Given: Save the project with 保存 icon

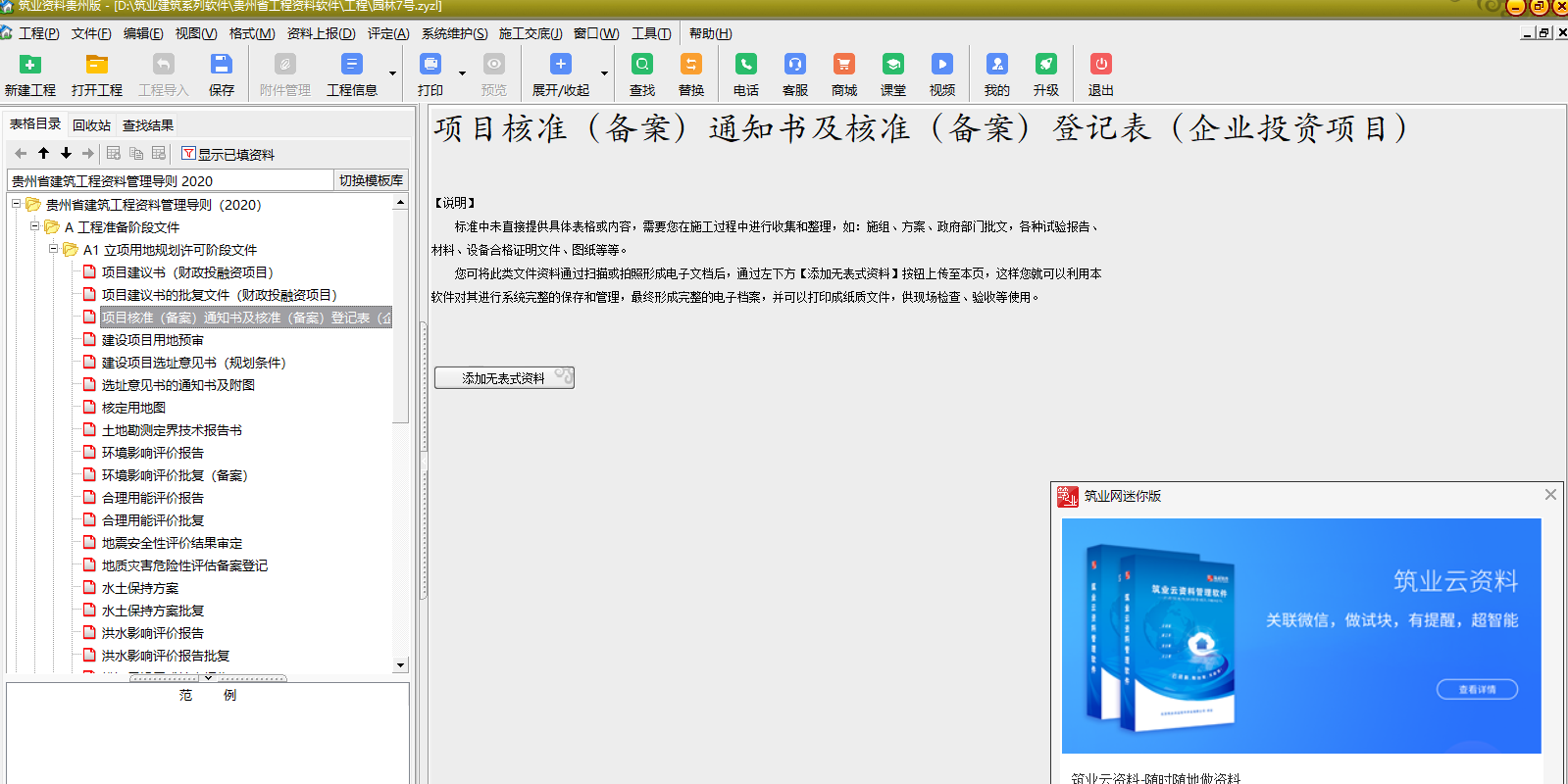Looking at the screenshot, I should point(221,65).
